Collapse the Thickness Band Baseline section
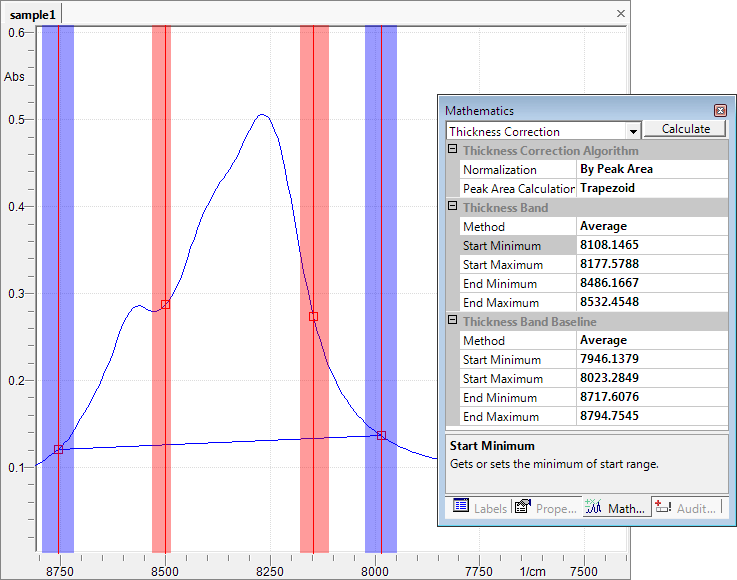Image resolution: width=737 pixels, height=580 pixels. click(x=452, y=321)
